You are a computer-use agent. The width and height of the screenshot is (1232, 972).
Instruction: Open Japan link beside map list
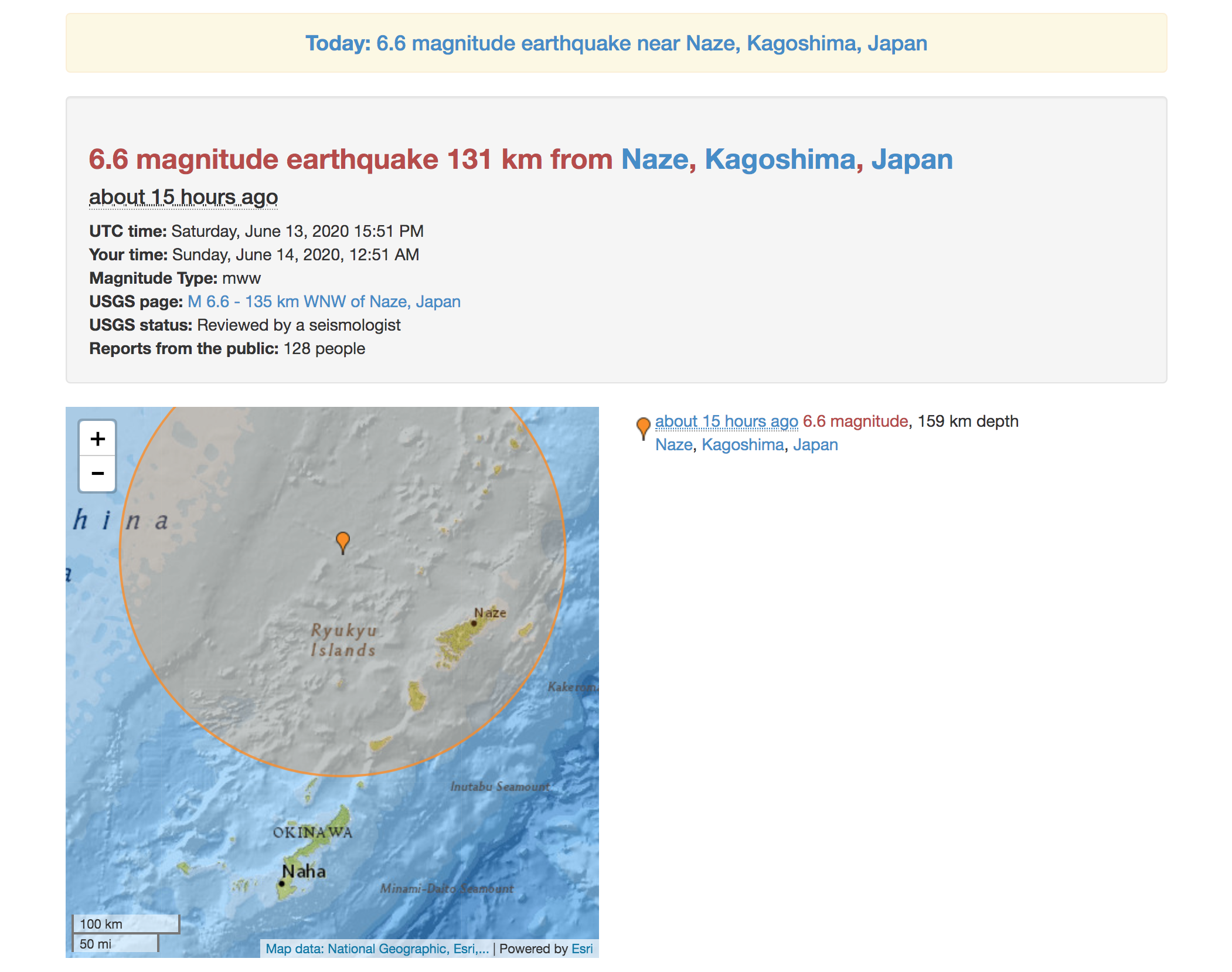pos(815,444)
